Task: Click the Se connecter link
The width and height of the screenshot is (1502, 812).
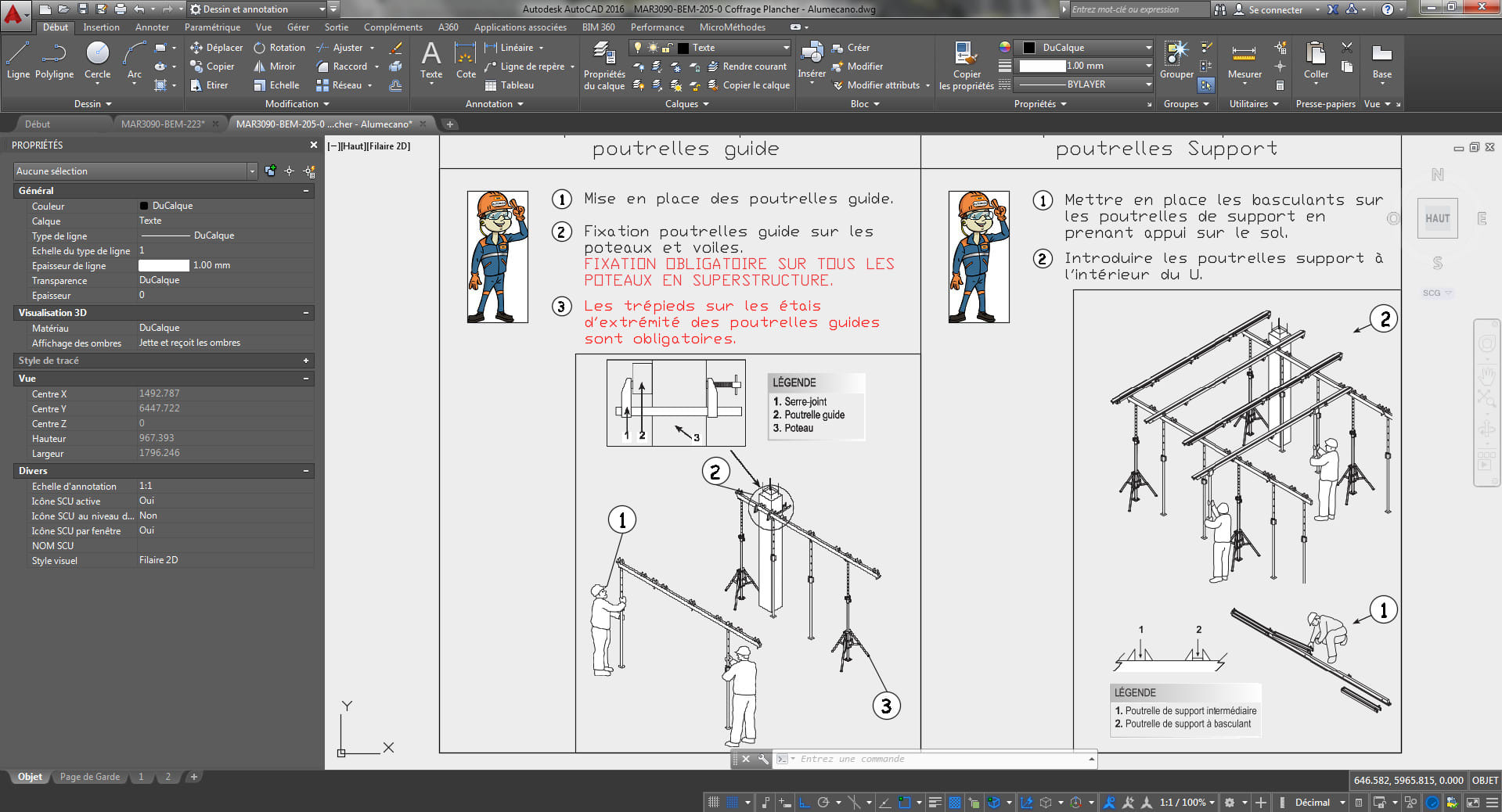Action: tap(1277, 9)
